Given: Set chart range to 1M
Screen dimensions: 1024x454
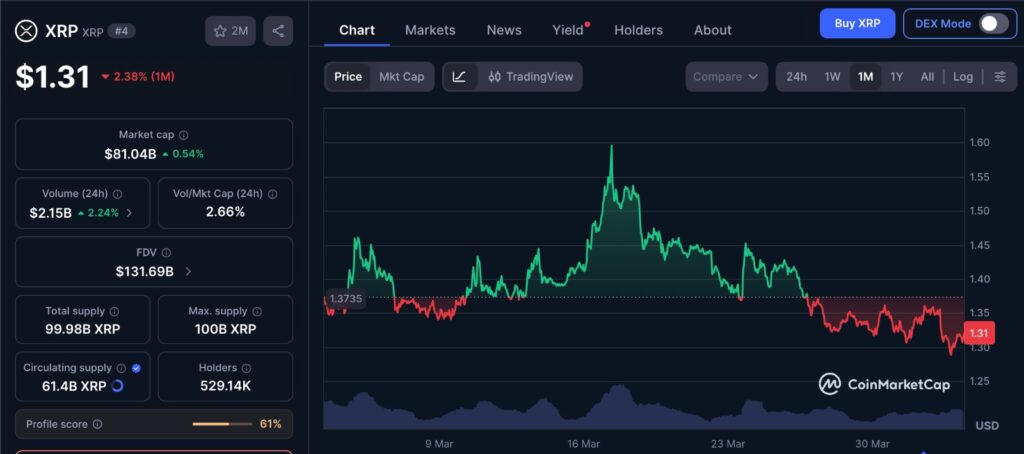Looking at the screenshot, I should [865, 76].
